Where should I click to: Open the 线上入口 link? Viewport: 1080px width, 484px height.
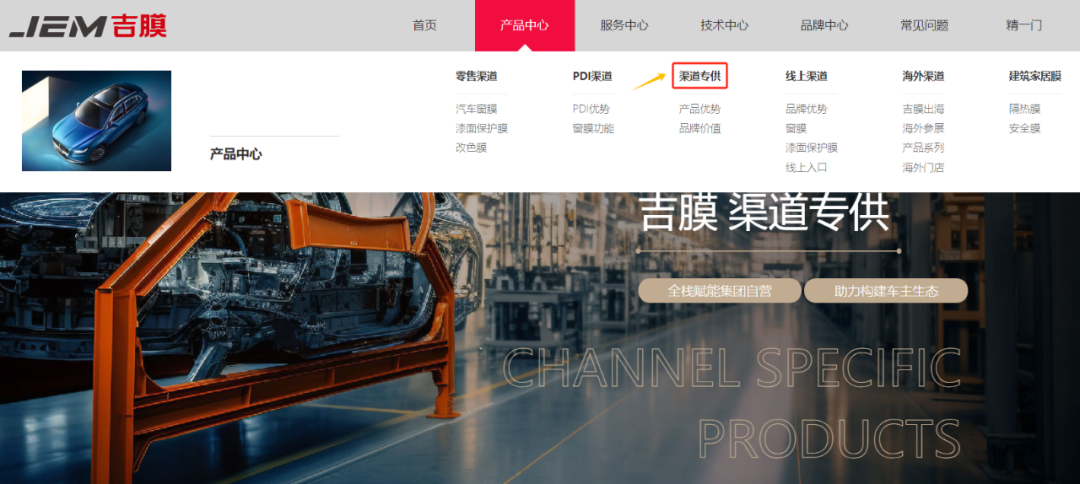point(807,167)
